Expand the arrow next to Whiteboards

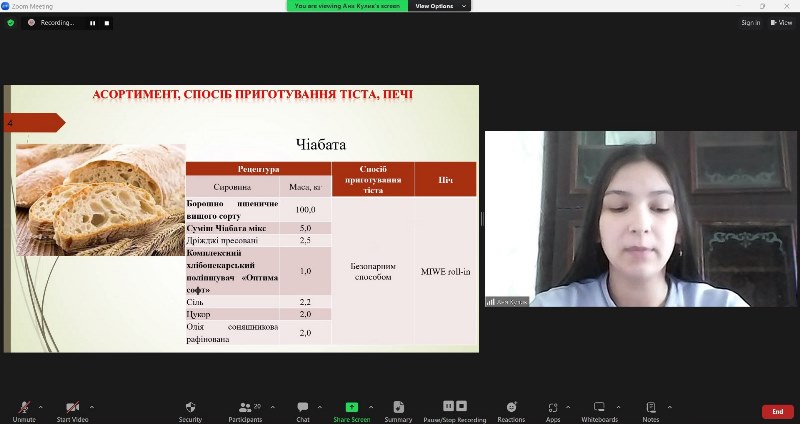[x=618, y=407]
